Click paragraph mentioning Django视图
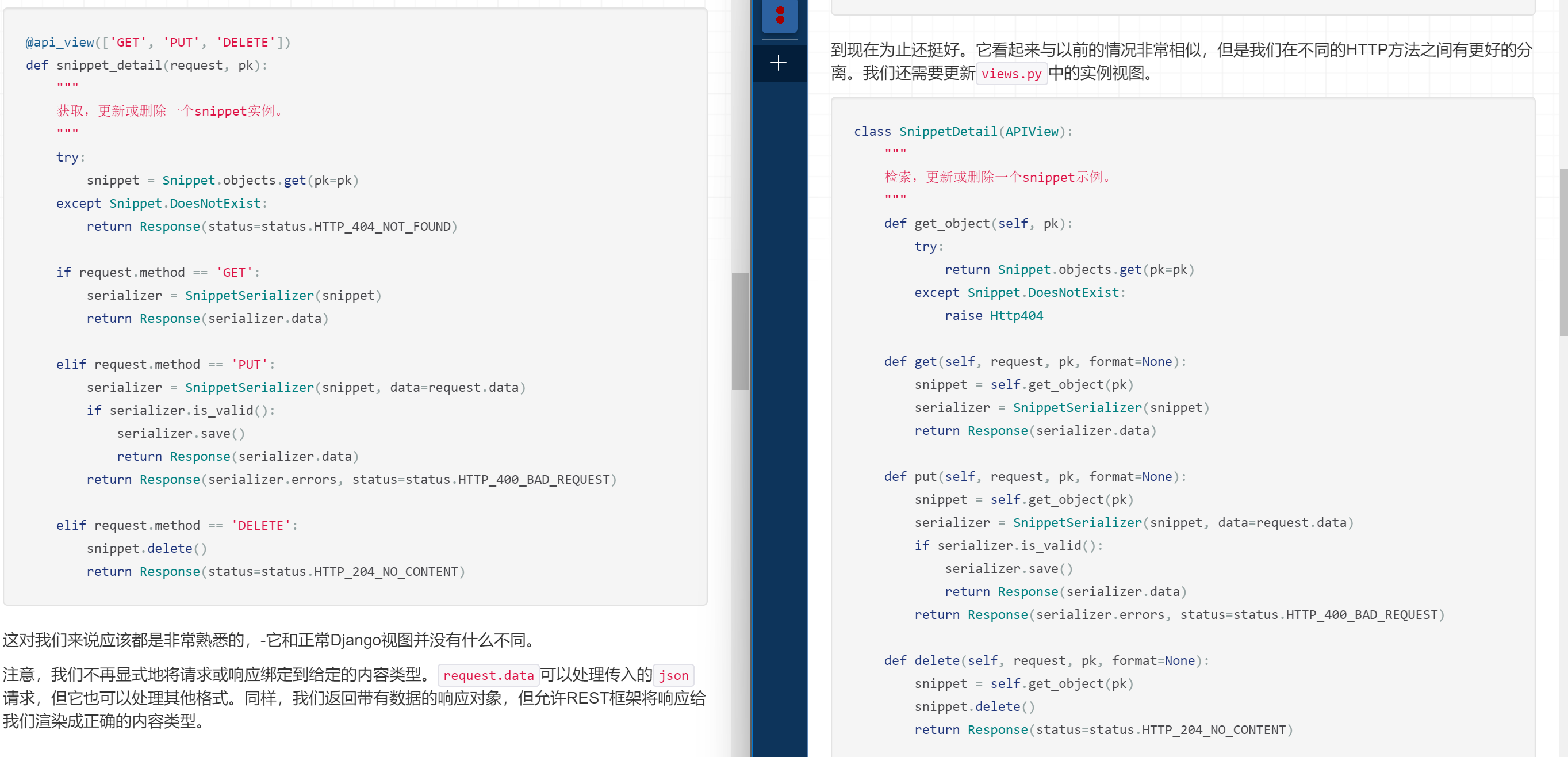1568x757 pixels. pos(271,640)
